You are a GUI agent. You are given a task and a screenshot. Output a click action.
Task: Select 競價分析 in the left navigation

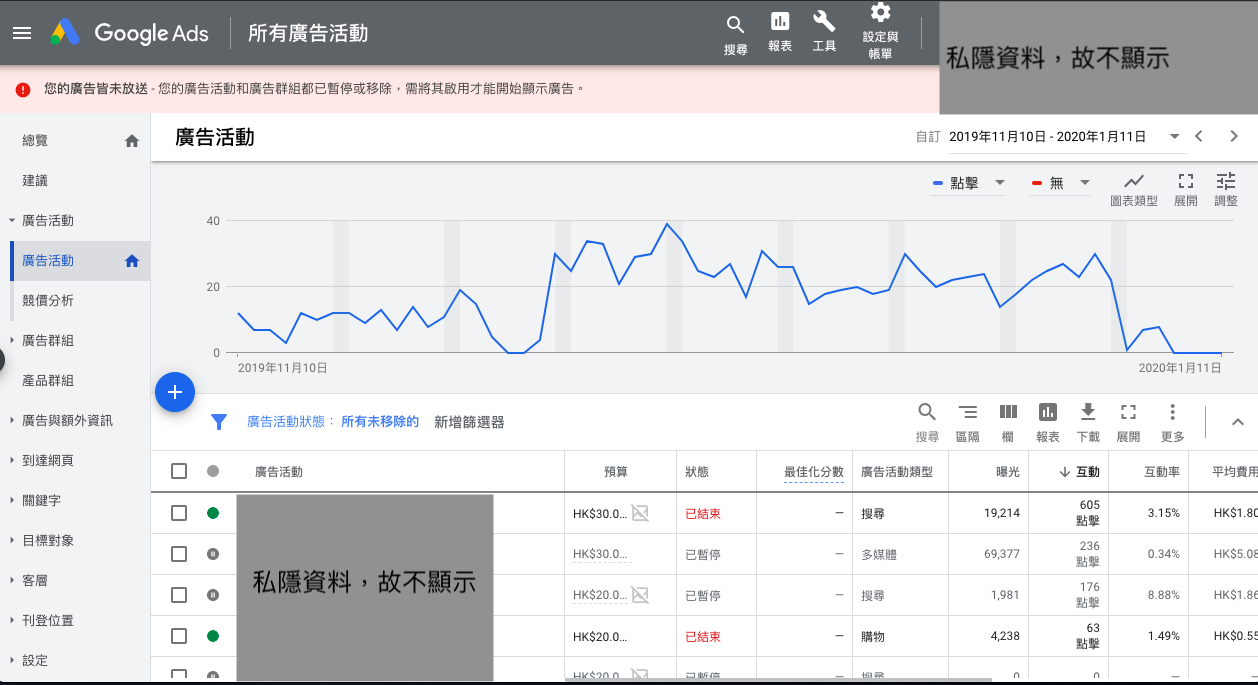click(x=48, y=300)
